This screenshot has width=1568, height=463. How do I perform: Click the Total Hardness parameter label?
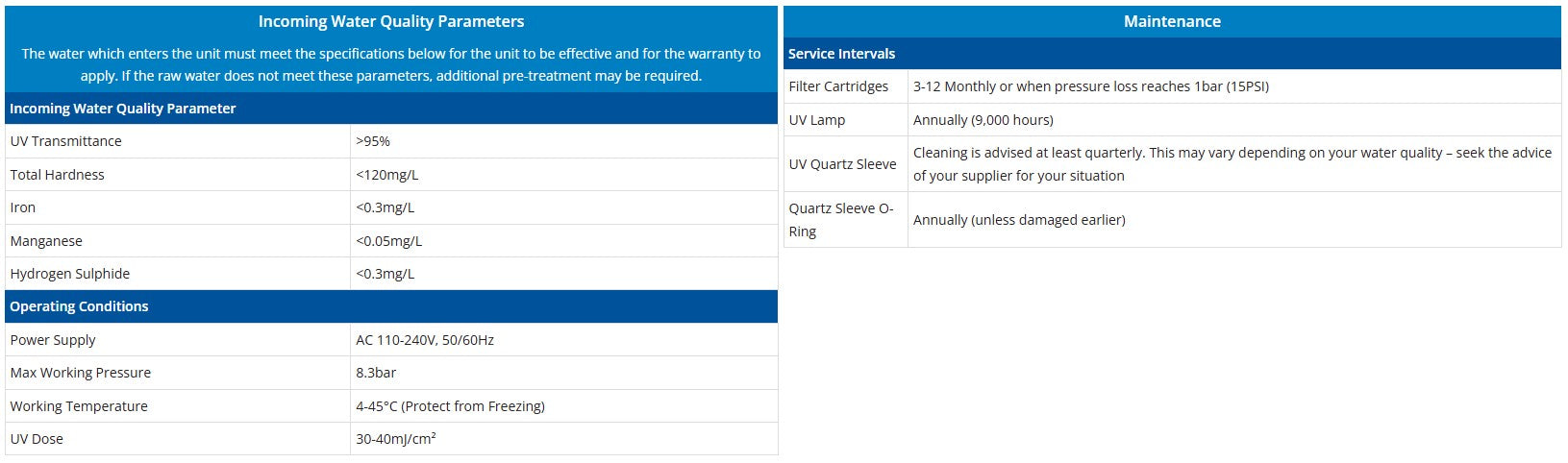57,175
